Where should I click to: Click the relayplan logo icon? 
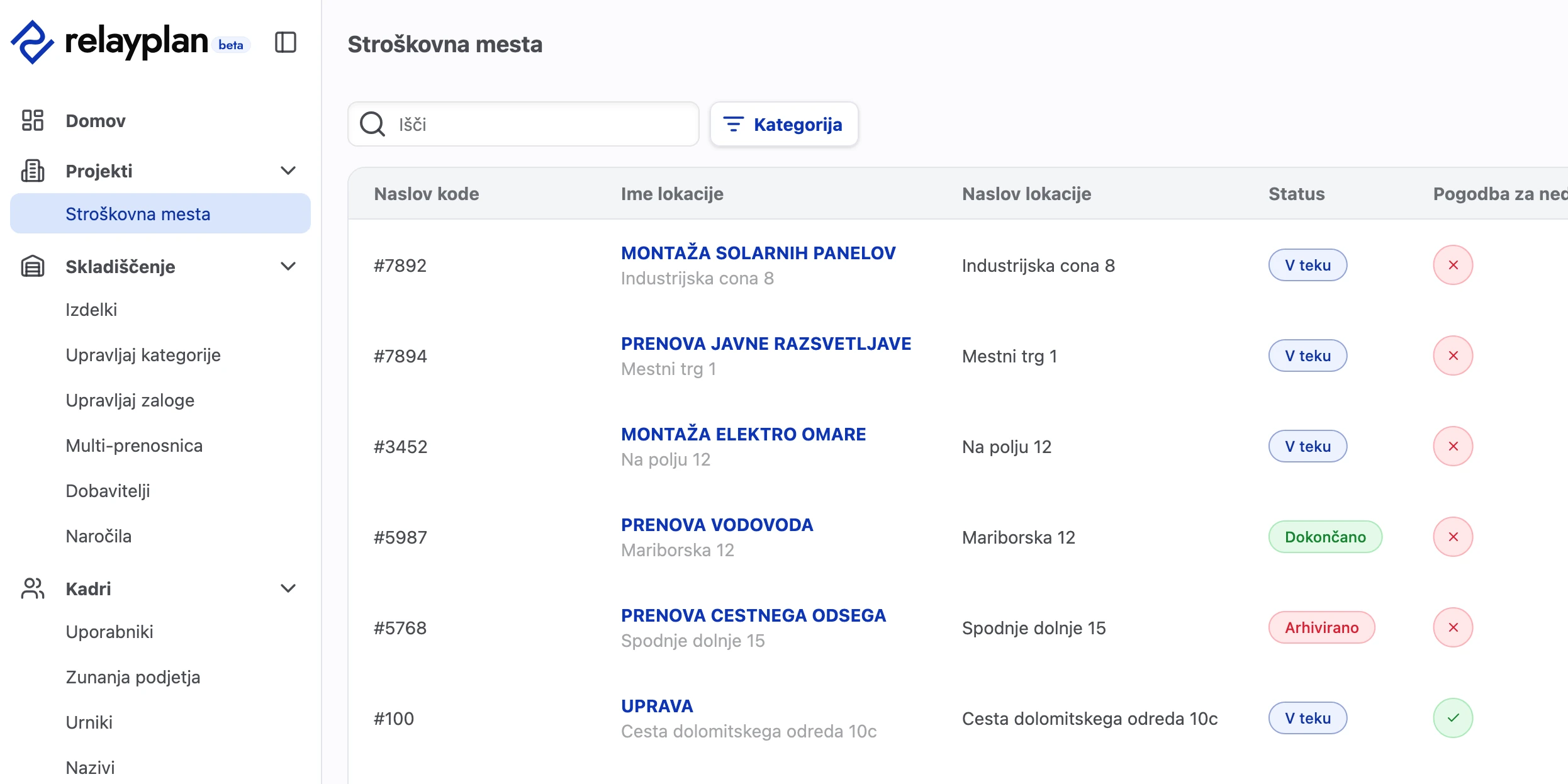(x=32, y=42)
